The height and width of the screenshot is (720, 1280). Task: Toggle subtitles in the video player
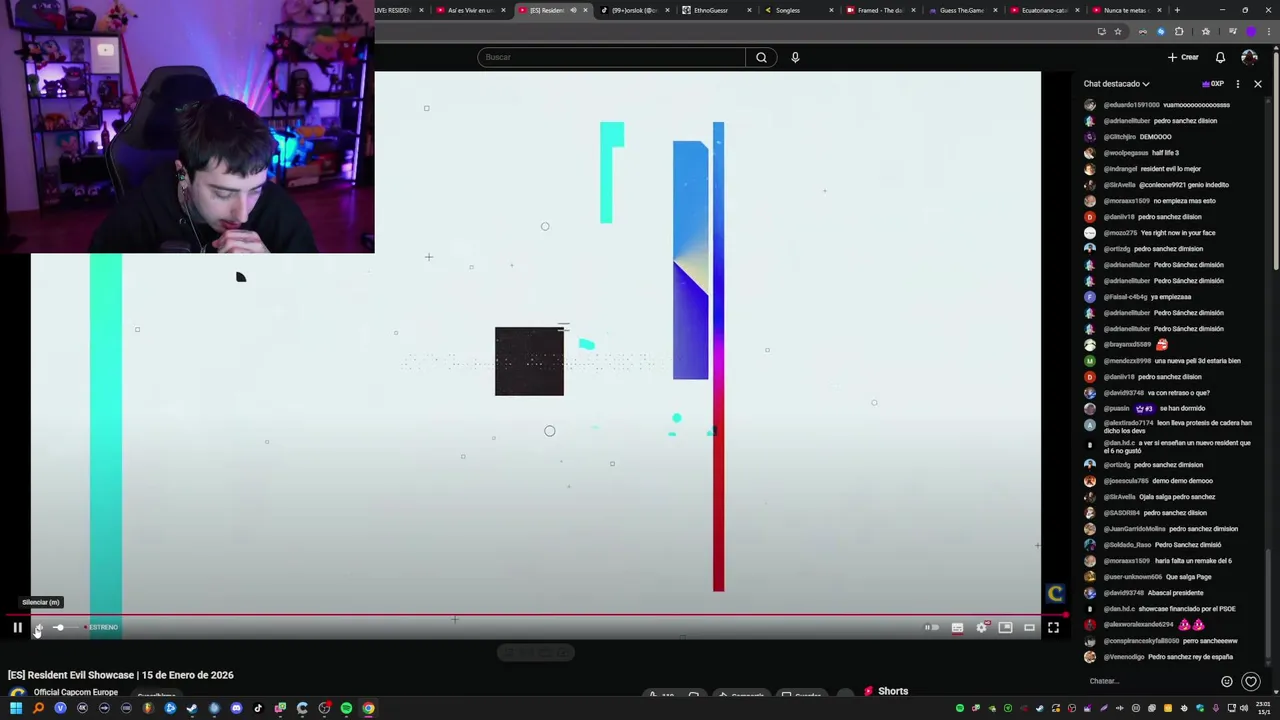(957, 627)
